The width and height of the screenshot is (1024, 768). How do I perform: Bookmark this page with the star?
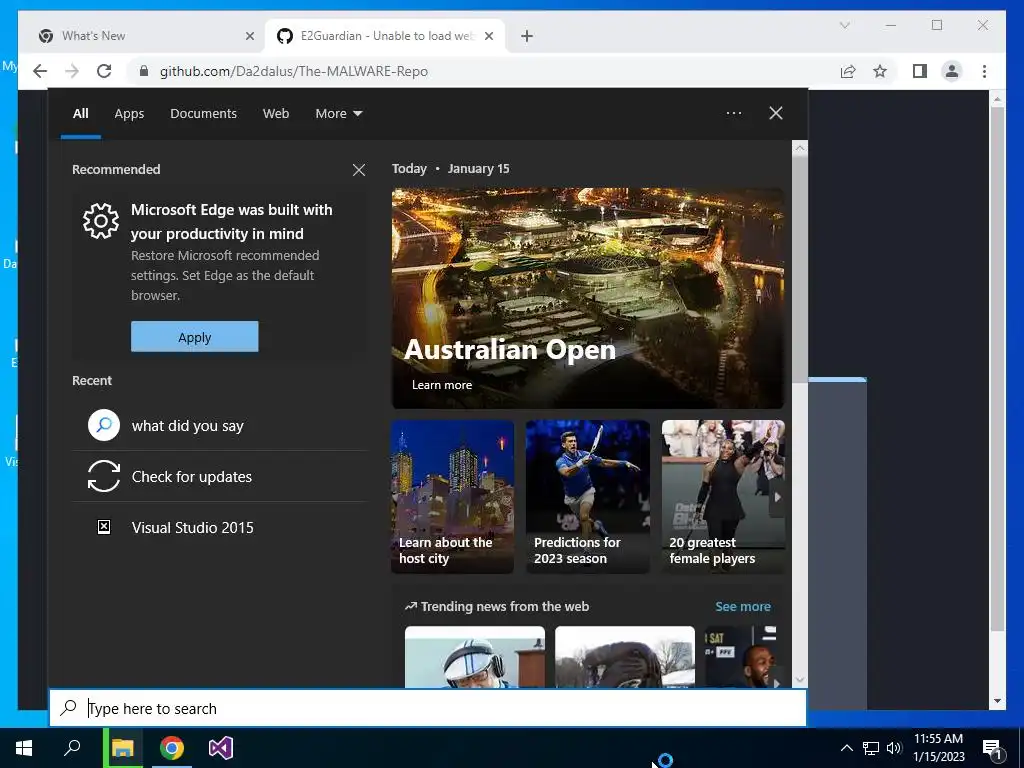(x=880, y=71)
